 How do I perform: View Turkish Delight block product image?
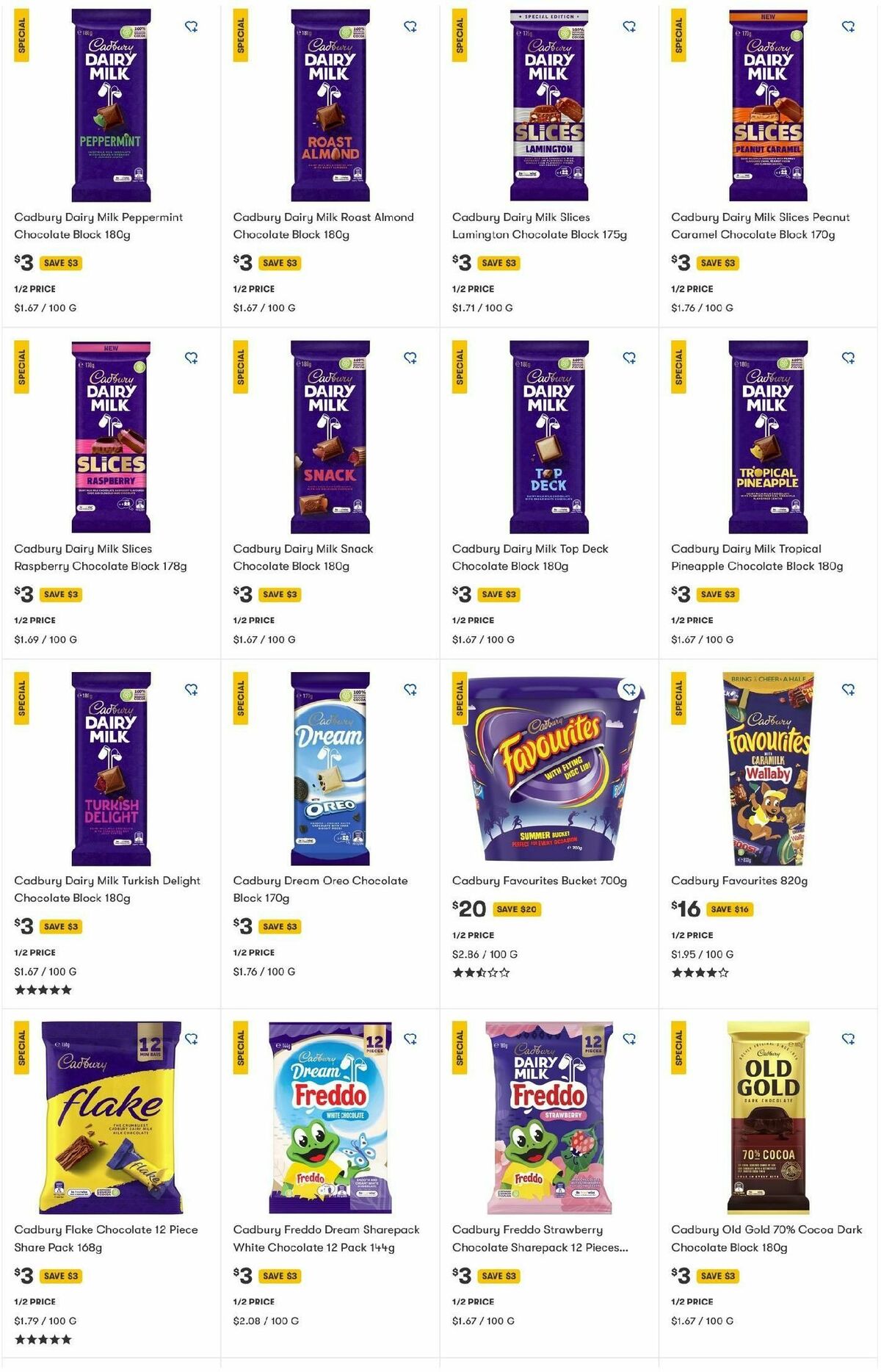point(111,768)
